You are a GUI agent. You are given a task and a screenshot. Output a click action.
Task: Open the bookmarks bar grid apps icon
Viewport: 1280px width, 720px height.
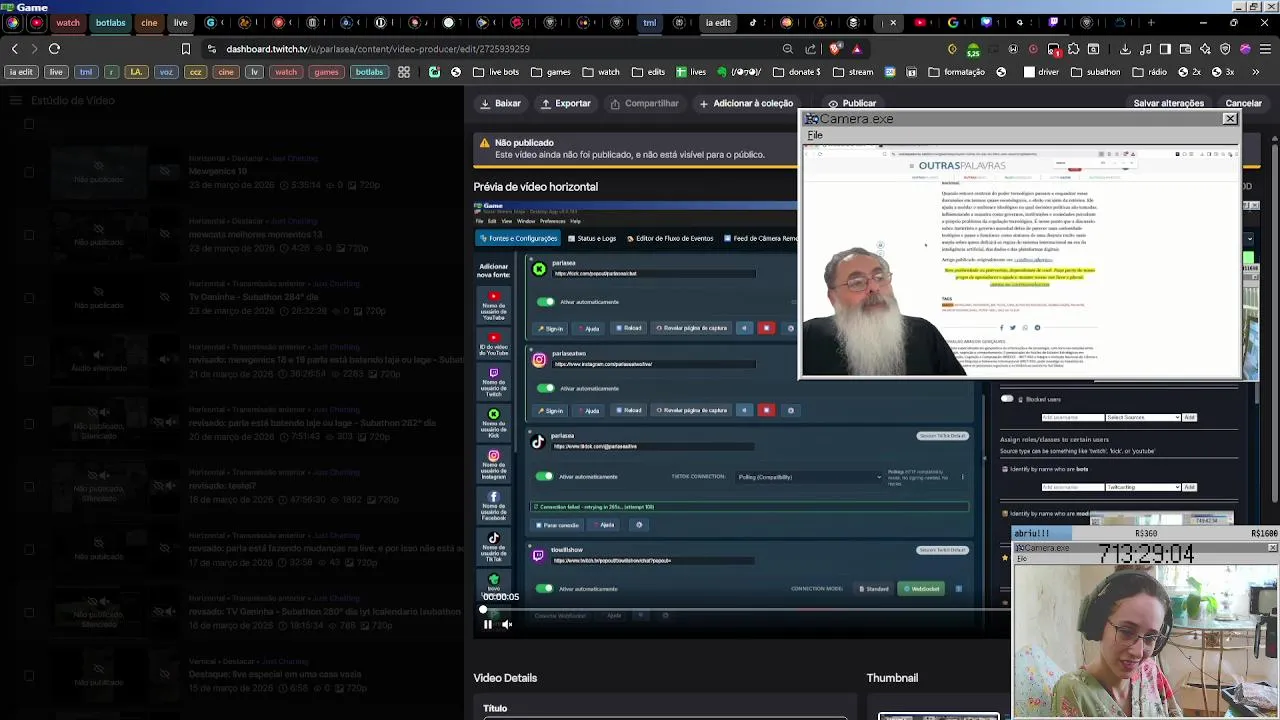click(404, 72)
